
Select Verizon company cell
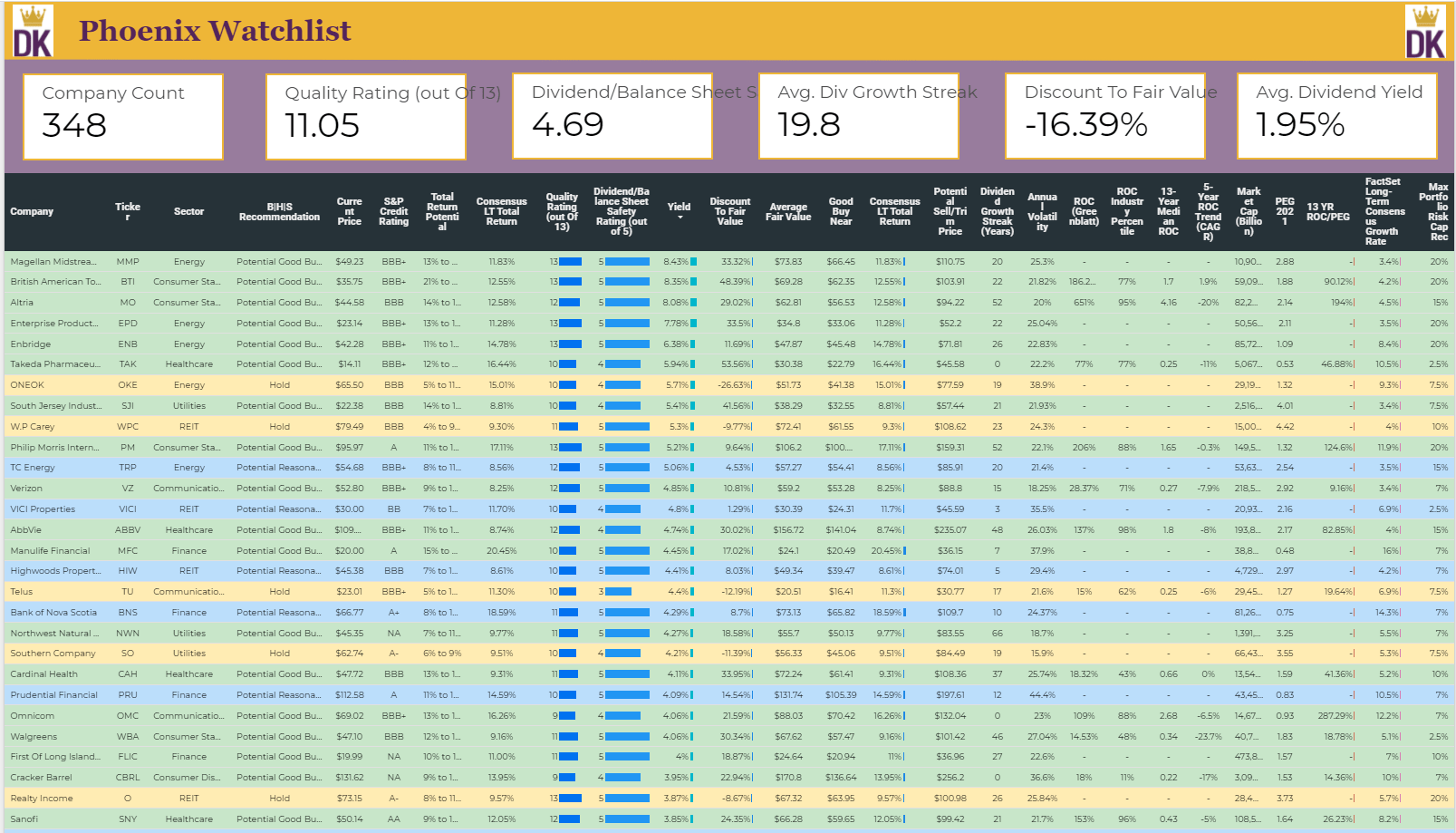tap(26, 489)
